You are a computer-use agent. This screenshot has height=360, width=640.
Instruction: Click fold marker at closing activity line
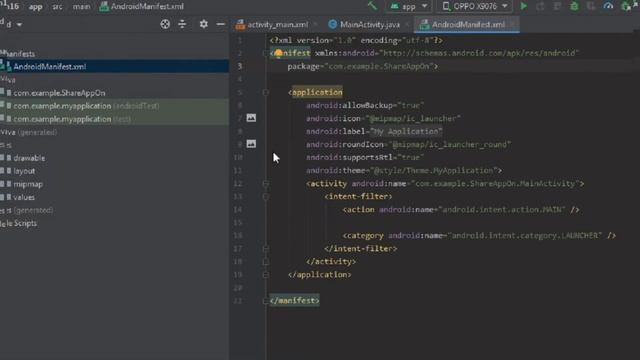(266, 262)
